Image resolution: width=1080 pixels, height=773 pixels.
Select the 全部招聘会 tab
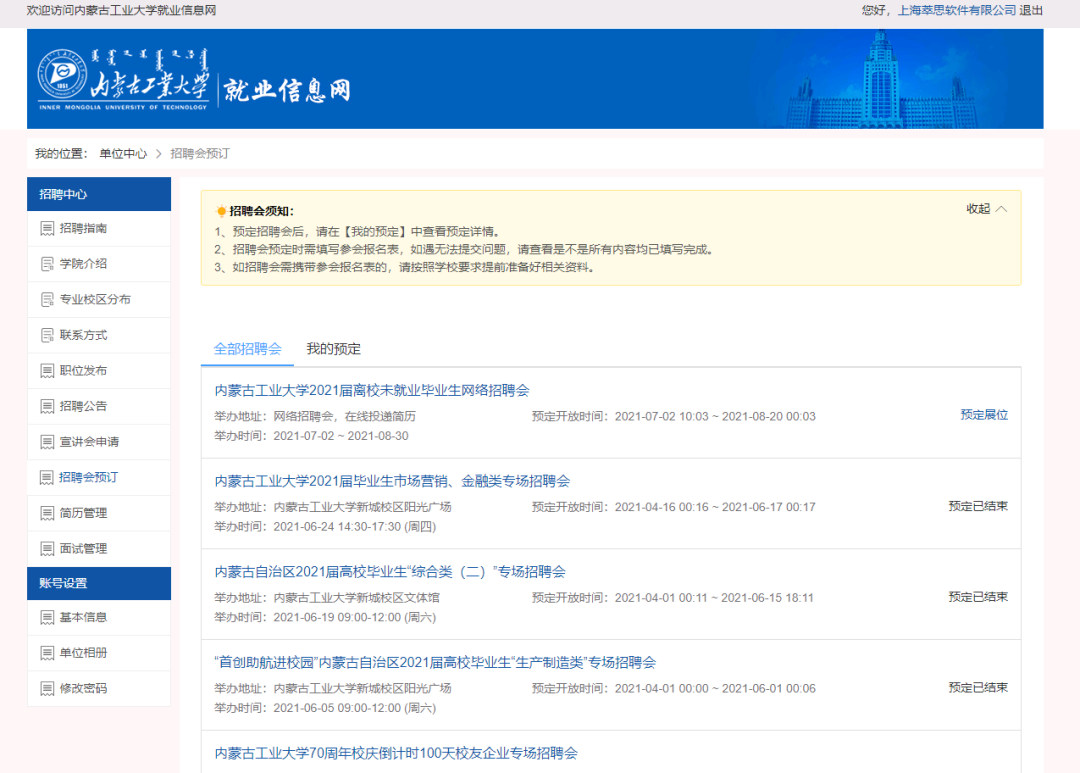click(247, 349)
